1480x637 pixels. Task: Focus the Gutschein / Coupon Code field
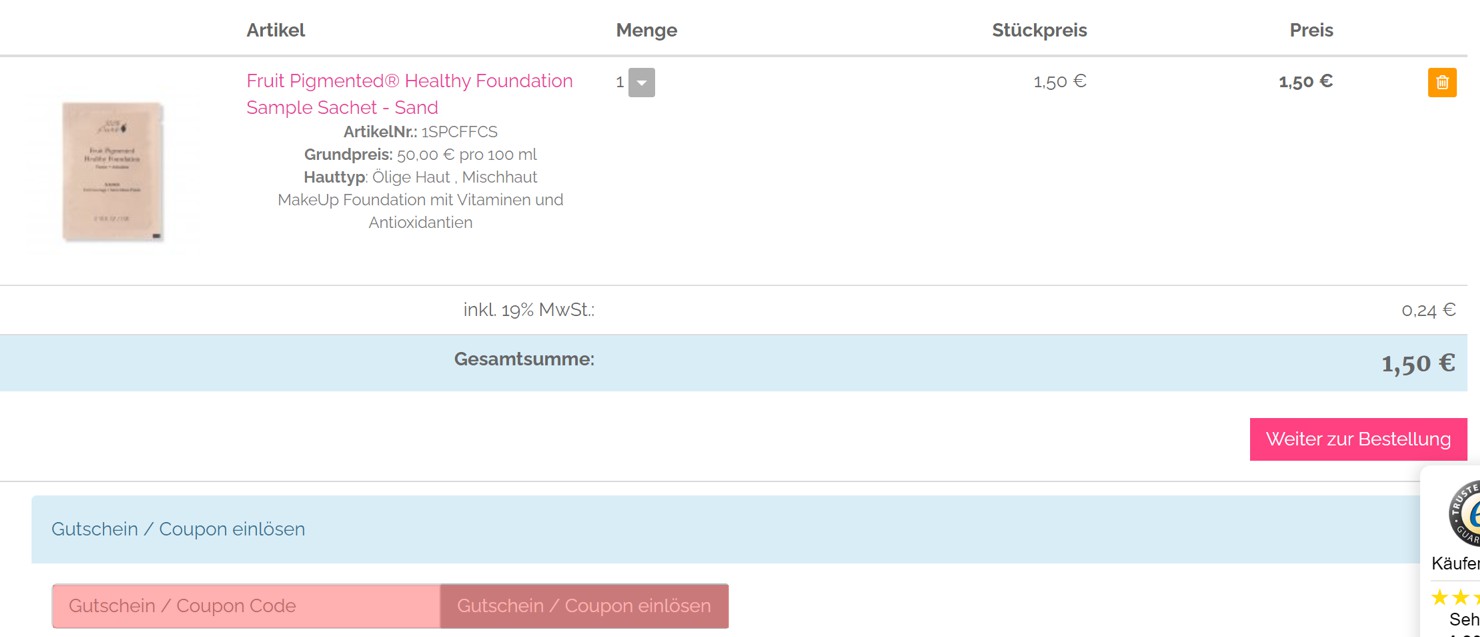click(x=246, y=606)
